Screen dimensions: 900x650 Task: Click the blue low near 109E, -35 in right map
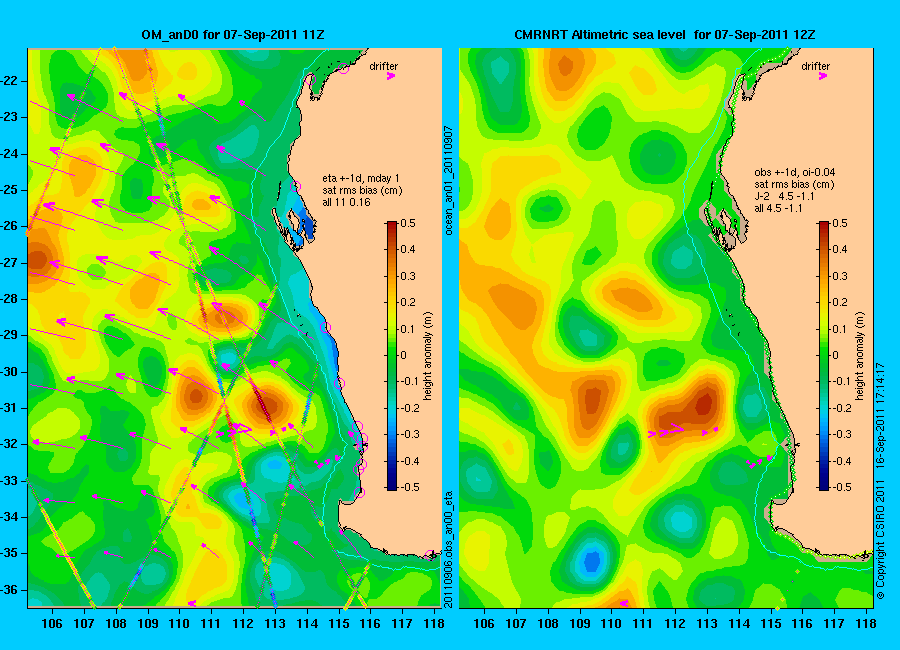click(x=592, y=560)
